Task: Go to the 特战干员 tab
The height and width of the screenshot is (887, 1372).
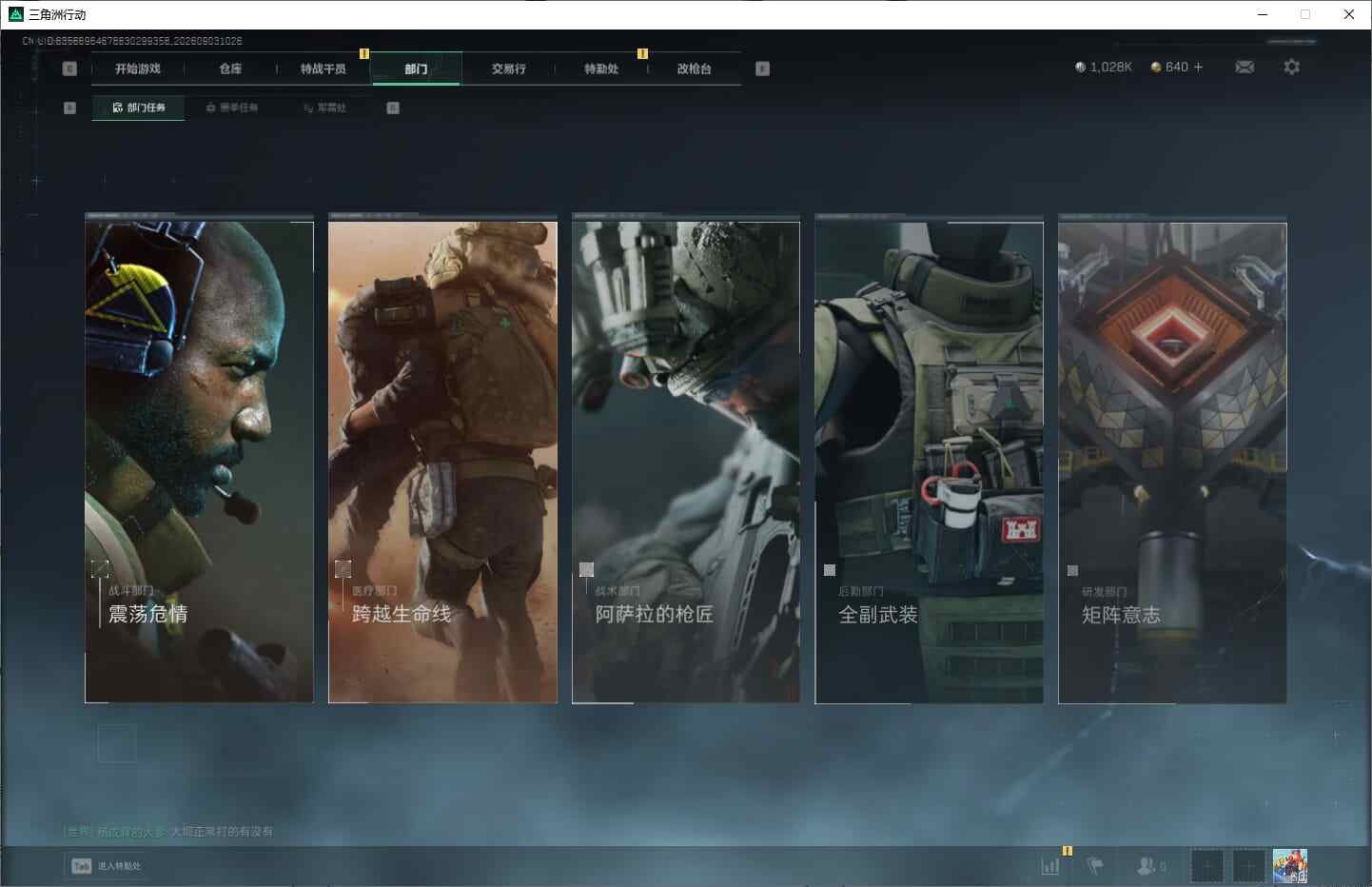Action: tap(323, 69)
